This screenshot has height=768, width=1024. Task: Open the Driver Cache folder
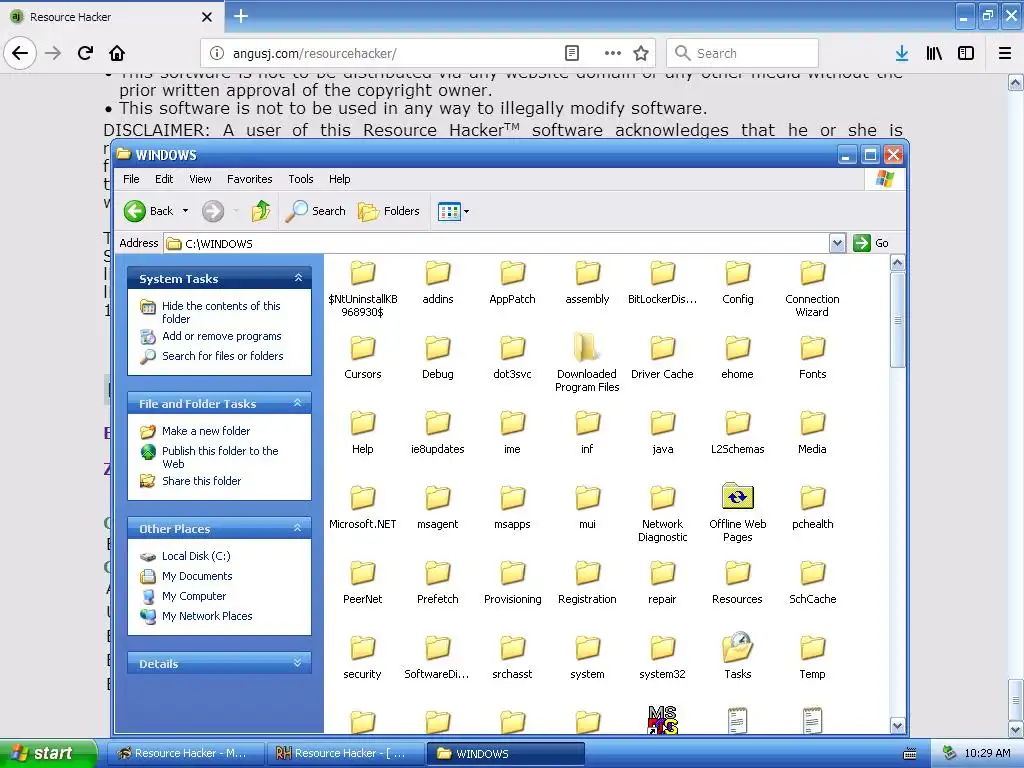pos(662,357)
